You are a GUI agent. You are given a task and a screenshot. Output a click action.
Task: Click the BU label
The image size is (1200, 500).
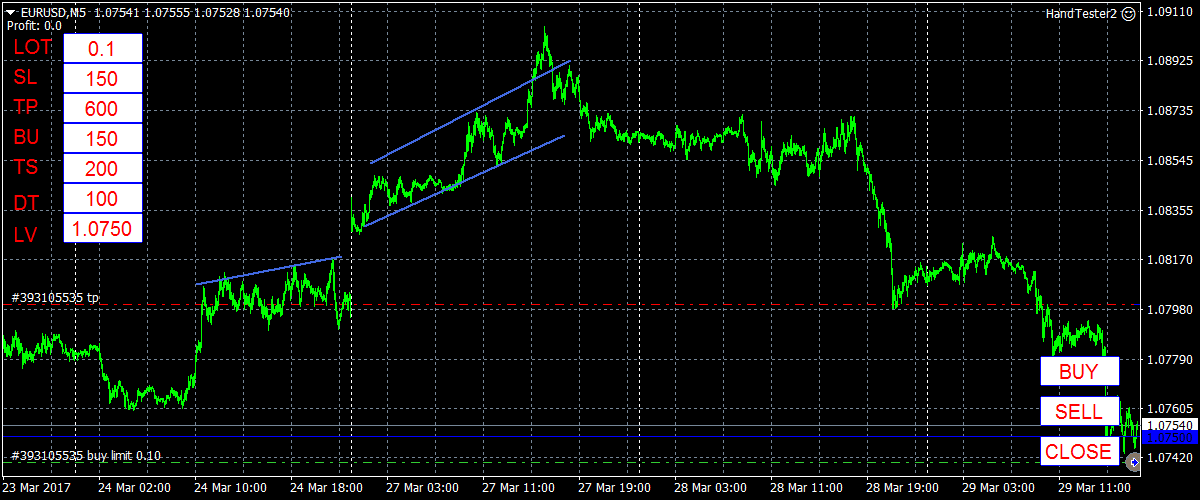(x=26, y=137)
